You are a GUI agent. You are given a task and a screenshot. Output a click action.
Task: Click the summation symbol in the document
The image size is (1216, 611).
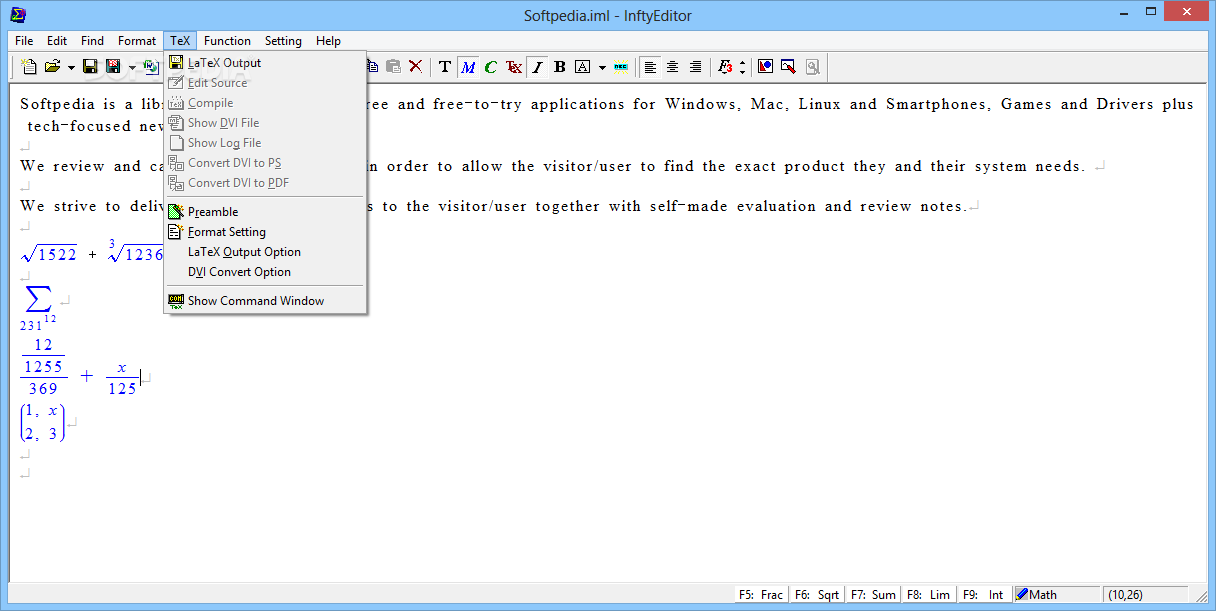38,299
